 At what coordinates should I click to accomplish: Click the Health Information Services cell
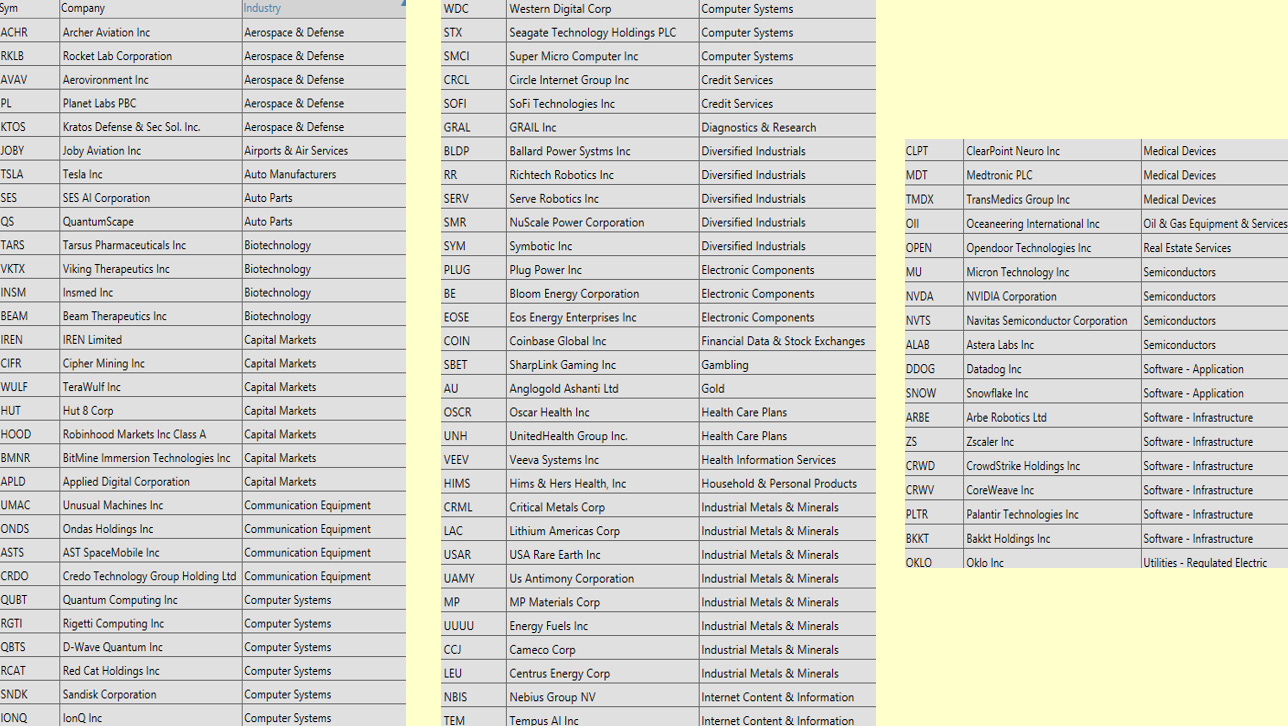coord(787,460)
